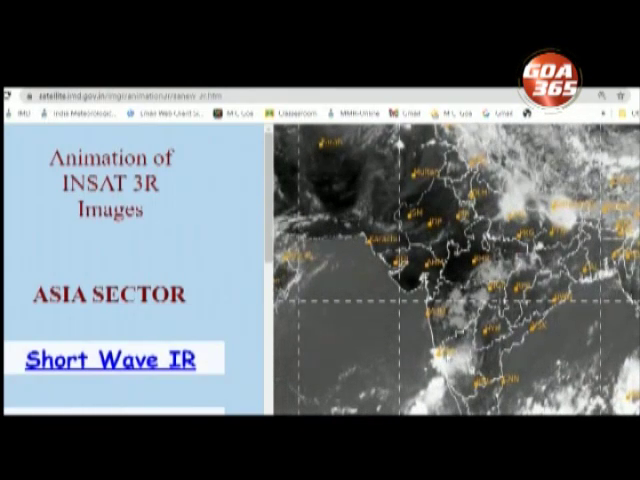This screenshot has height=480, width=640.
Task: Click the partially visible link below Short Wave IR
Action: [114, 410]
